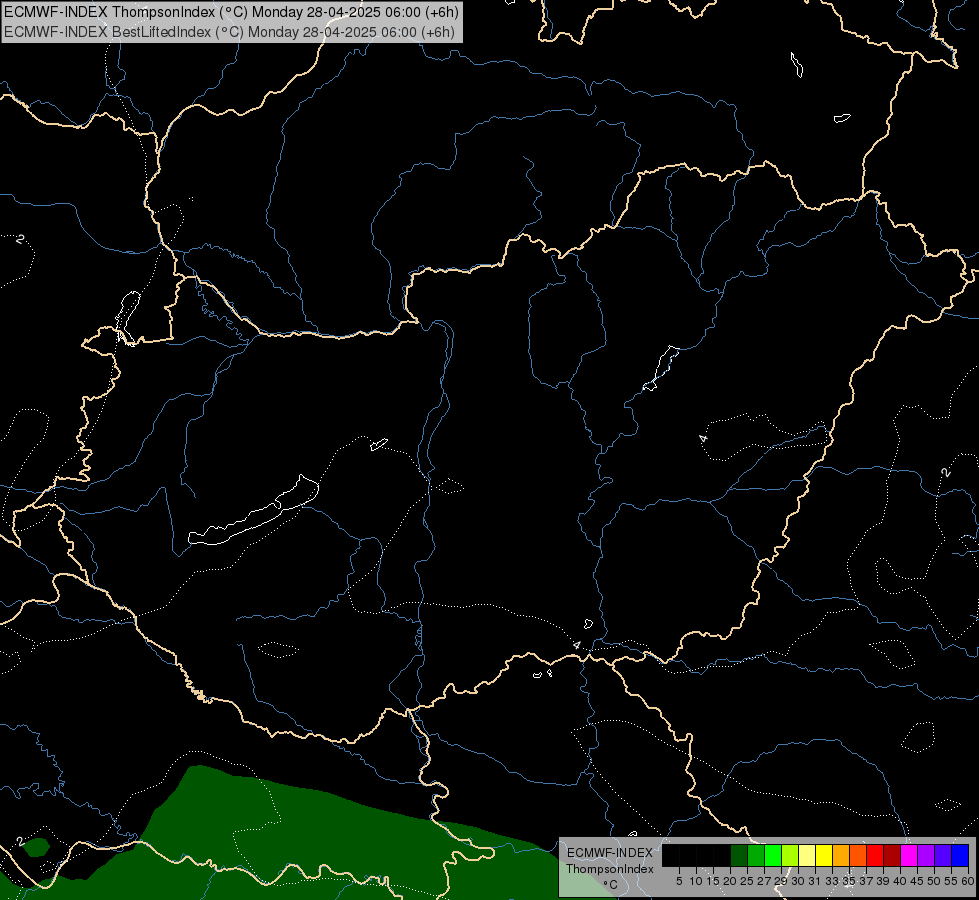Click the legend scale value 20
This screenshot has width=979, height=900.
(730, 881)
